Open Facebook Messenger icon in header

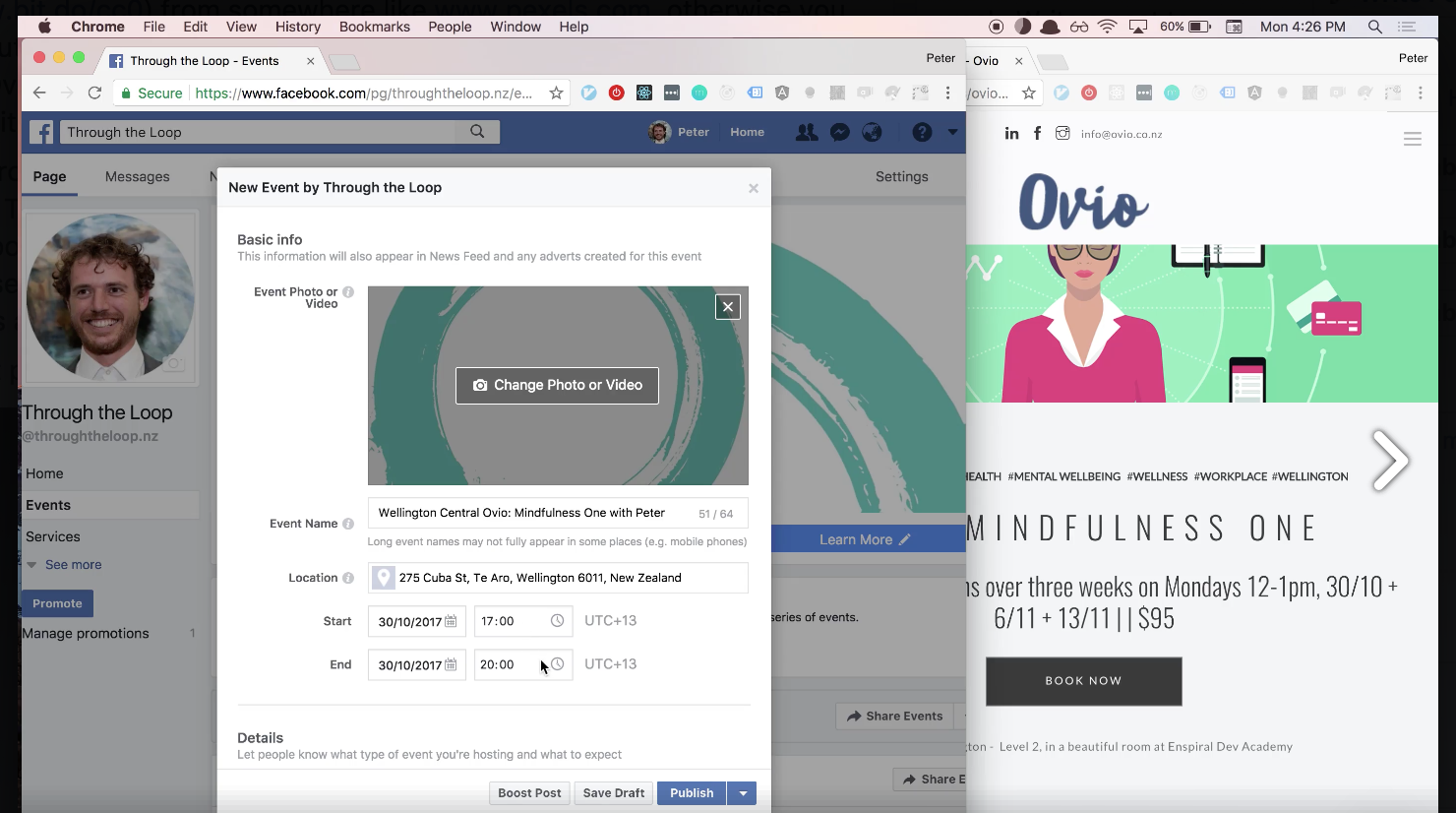click(x=839, y=132)
